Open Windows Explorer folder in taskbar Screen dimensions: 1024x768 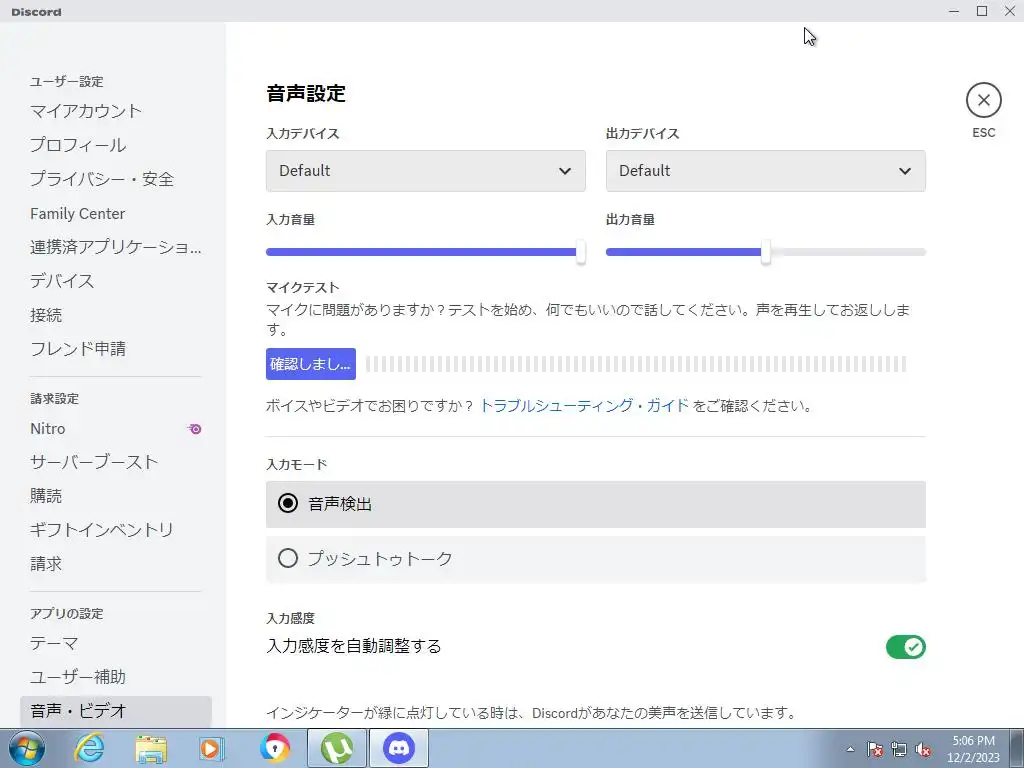tap(151, 748)
